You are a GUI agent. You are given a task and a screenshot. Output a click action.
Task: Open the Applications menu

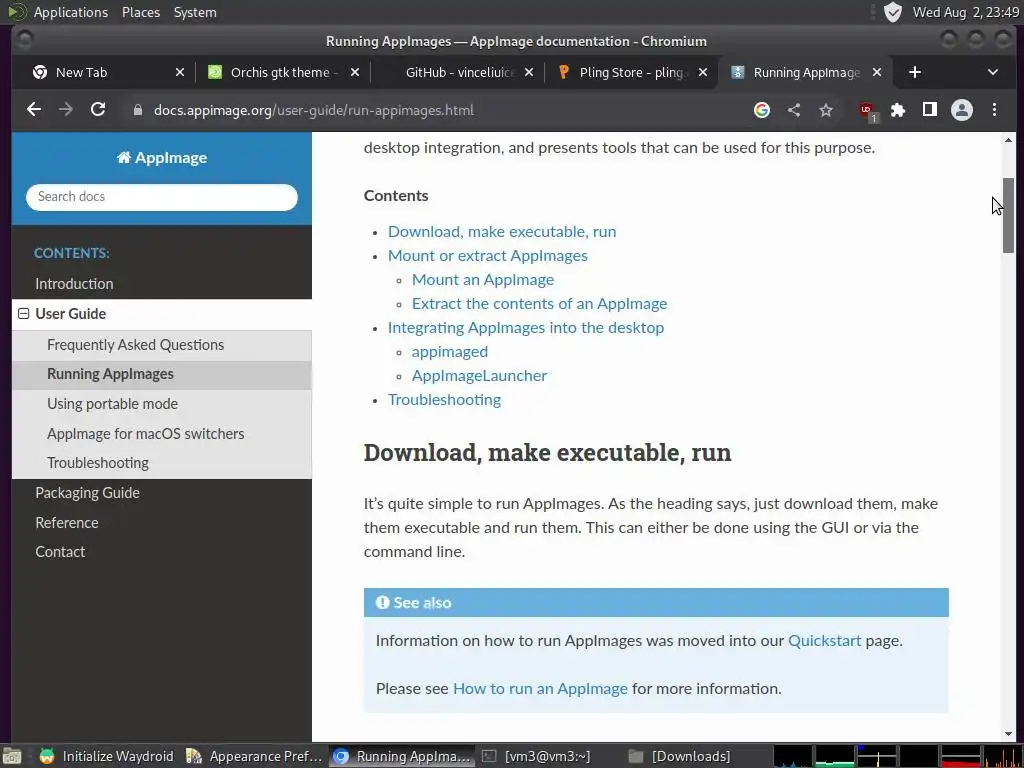pos(71,12)
